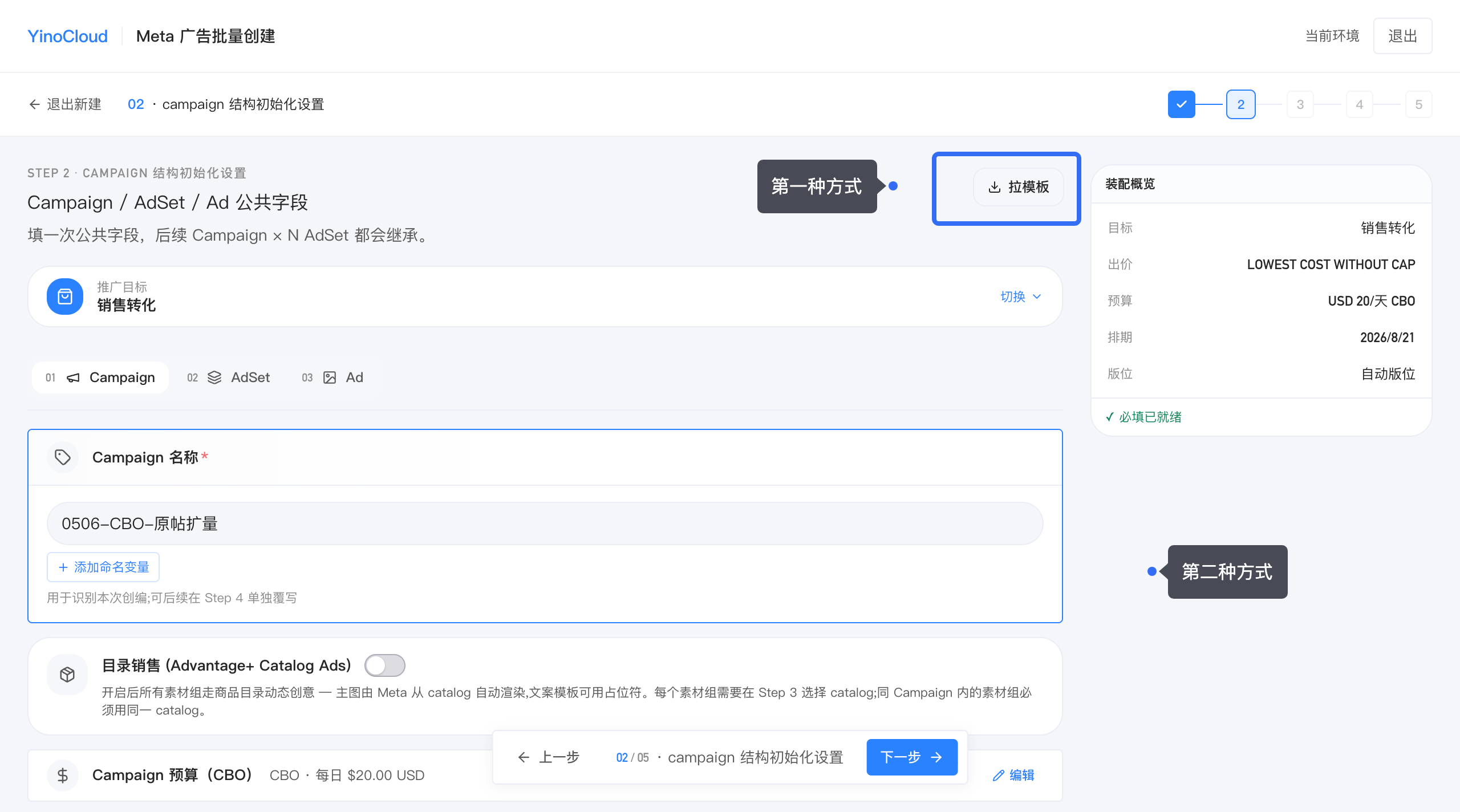Toggle 目录销售 Advantage+ Catalog Ads switch

coord(385,665)
